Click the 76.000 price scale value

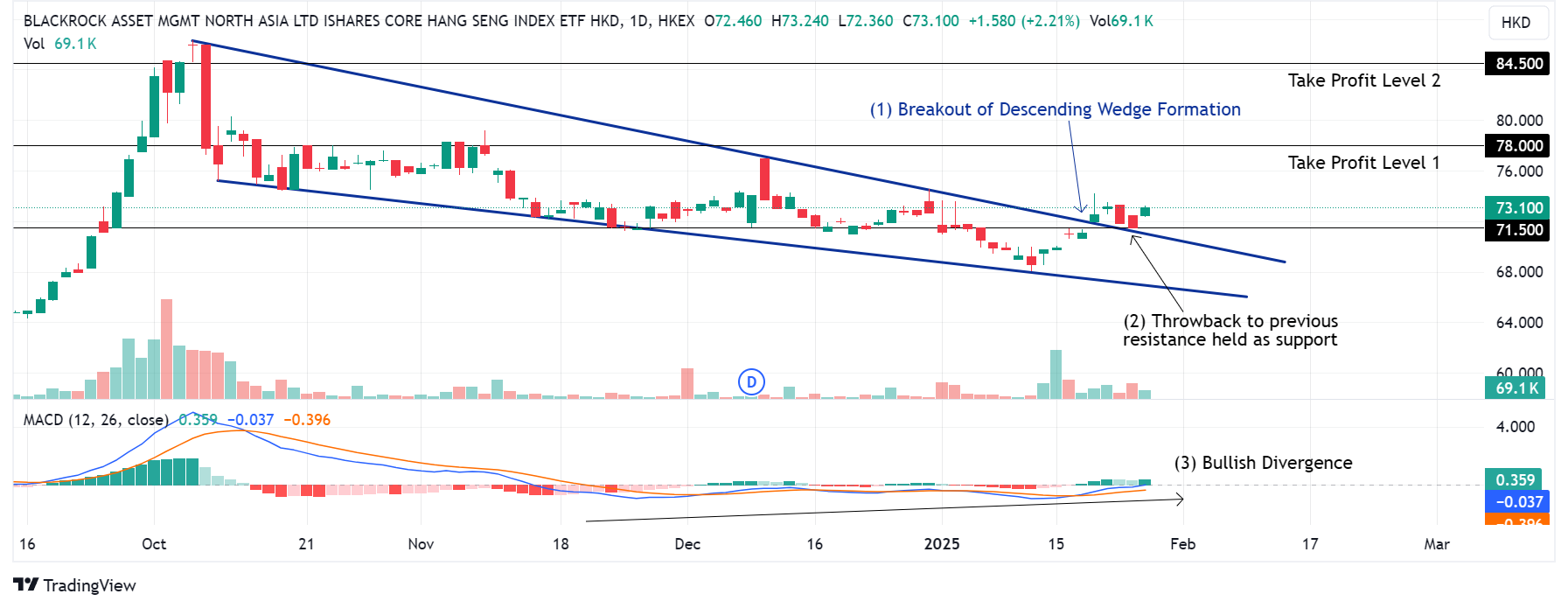[1520, 171]
